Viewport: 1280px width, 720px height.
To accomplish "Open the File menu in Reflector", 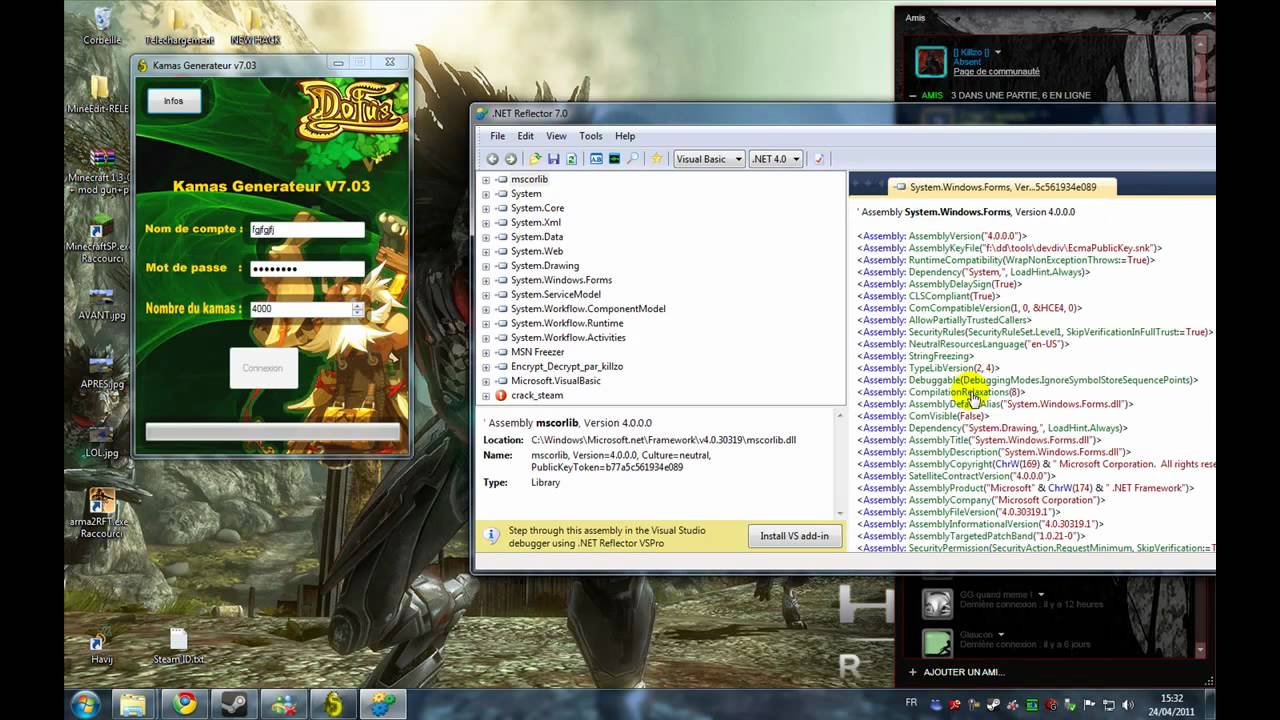I will 497,136.
